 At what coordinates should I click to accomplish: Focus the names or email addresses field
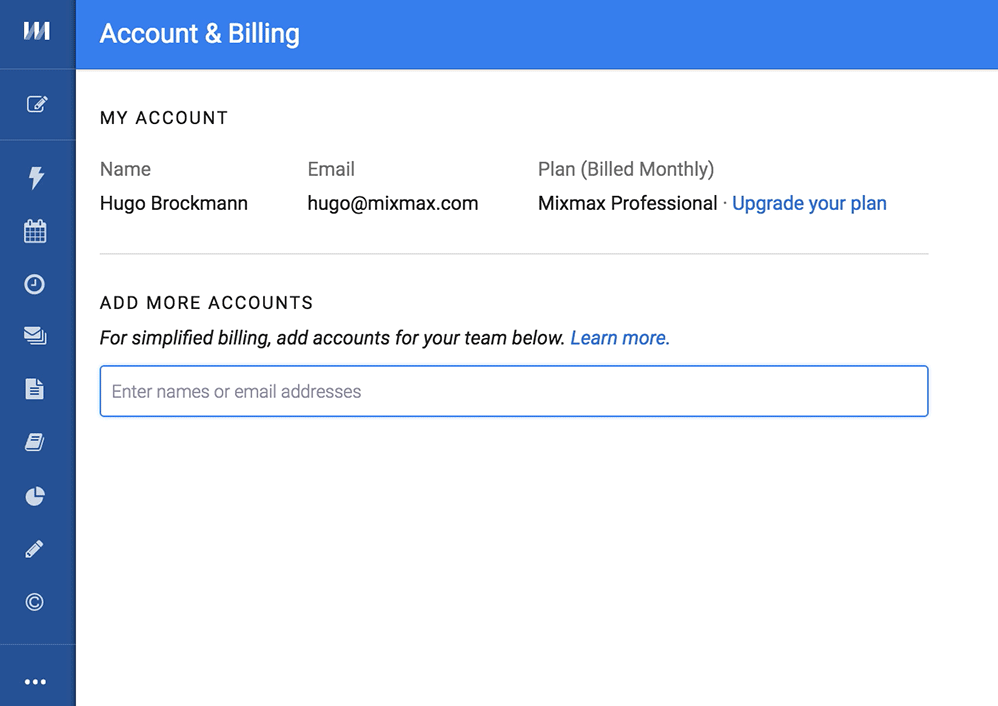[514, 391]
